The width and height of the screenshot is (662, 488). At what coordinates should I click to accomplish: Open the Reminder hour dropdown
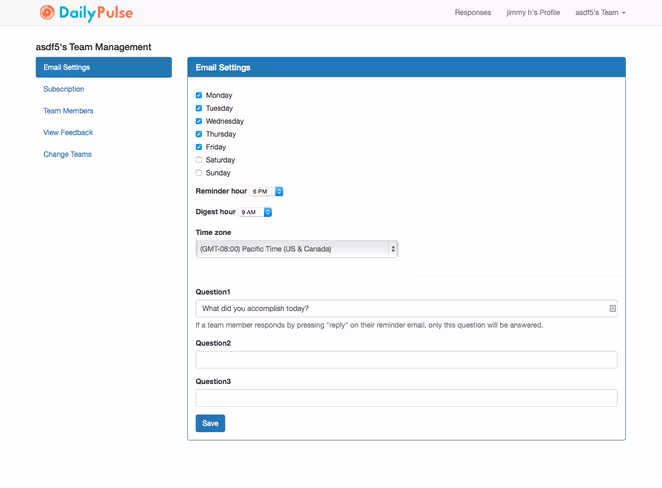point(266,192)
